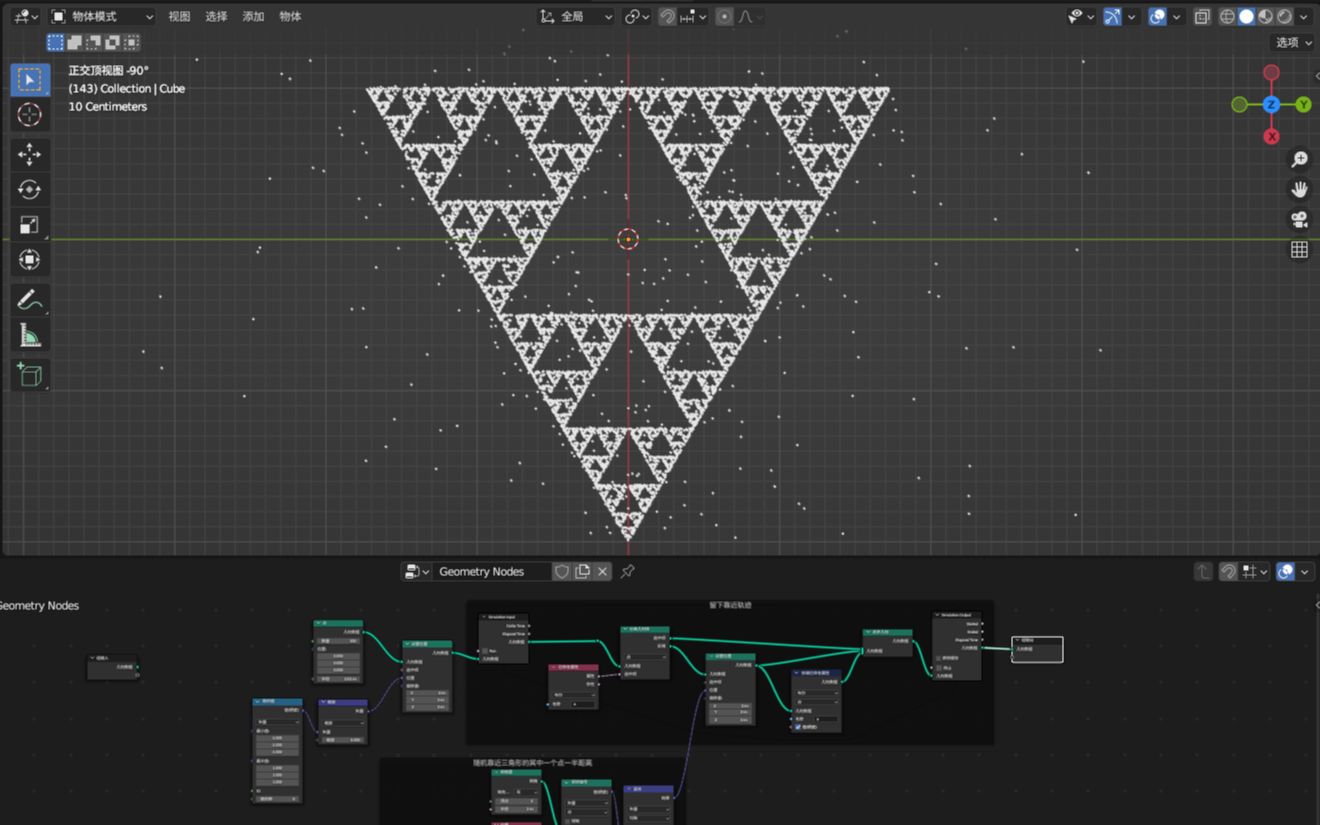The image size is (1320, 825).
Task: Toggle viewport overlays visibility
Action: pyautogui.click(x=1156, y=16)
